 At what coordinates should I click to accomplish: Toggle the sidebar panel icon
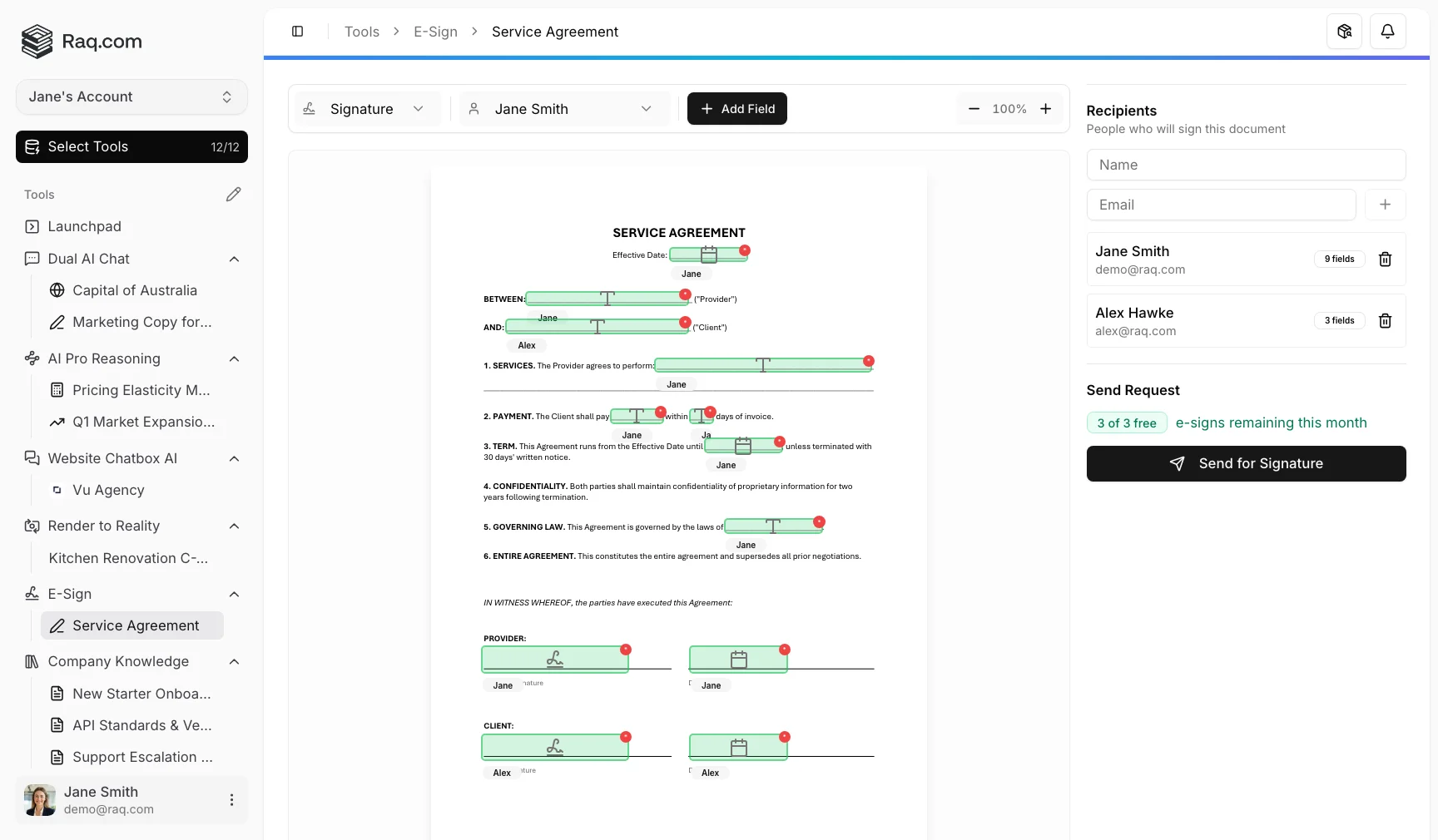tap(297, 32)
